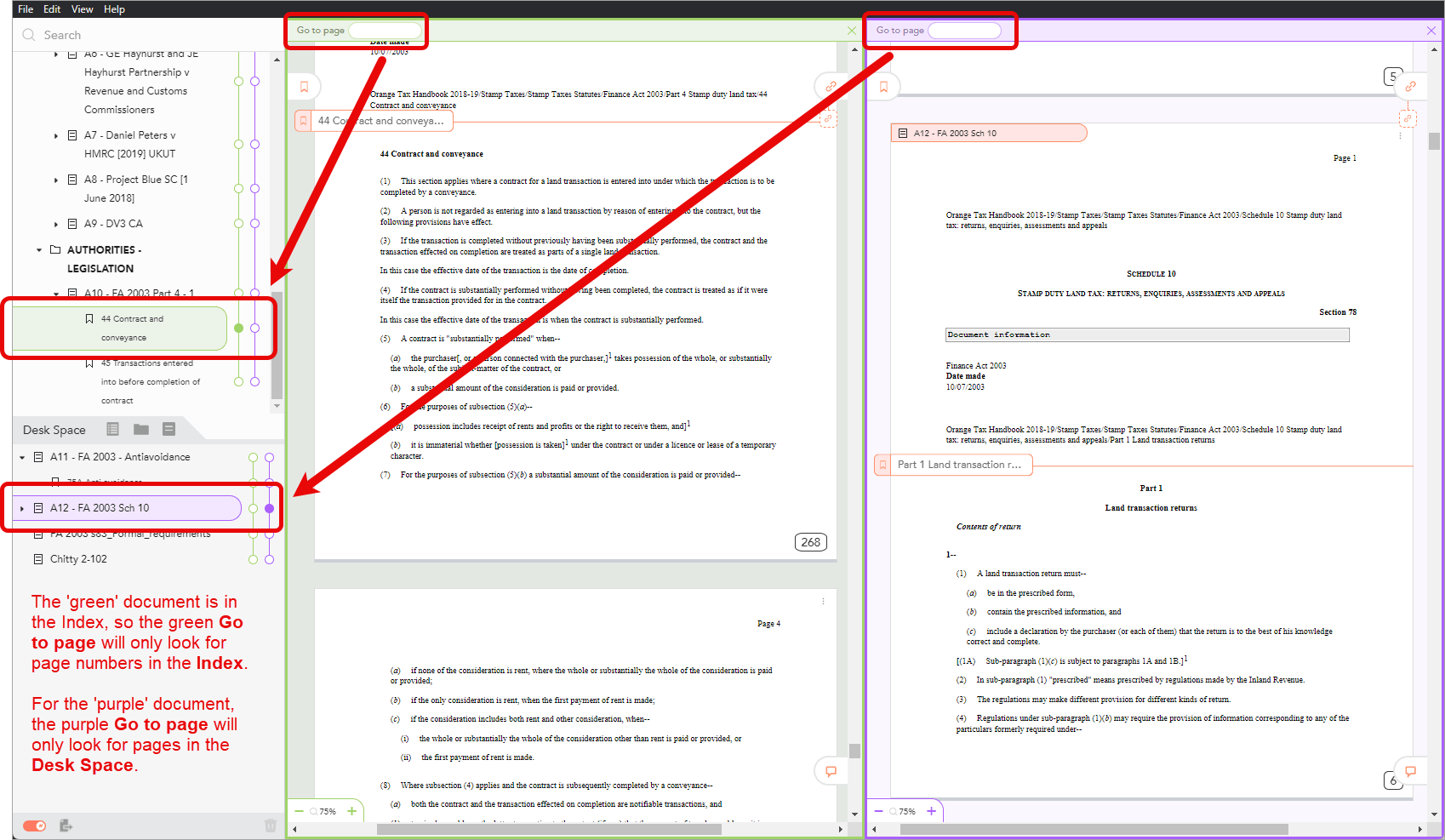Click the small link icon beside the A12 tag
Image resolution: width=1445 pixels, height=840 pixels.
[x=1408, y=118]
